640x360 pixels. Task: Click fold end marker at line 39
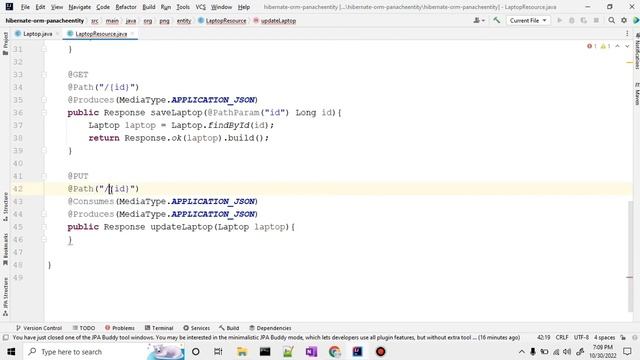(44, 151)
